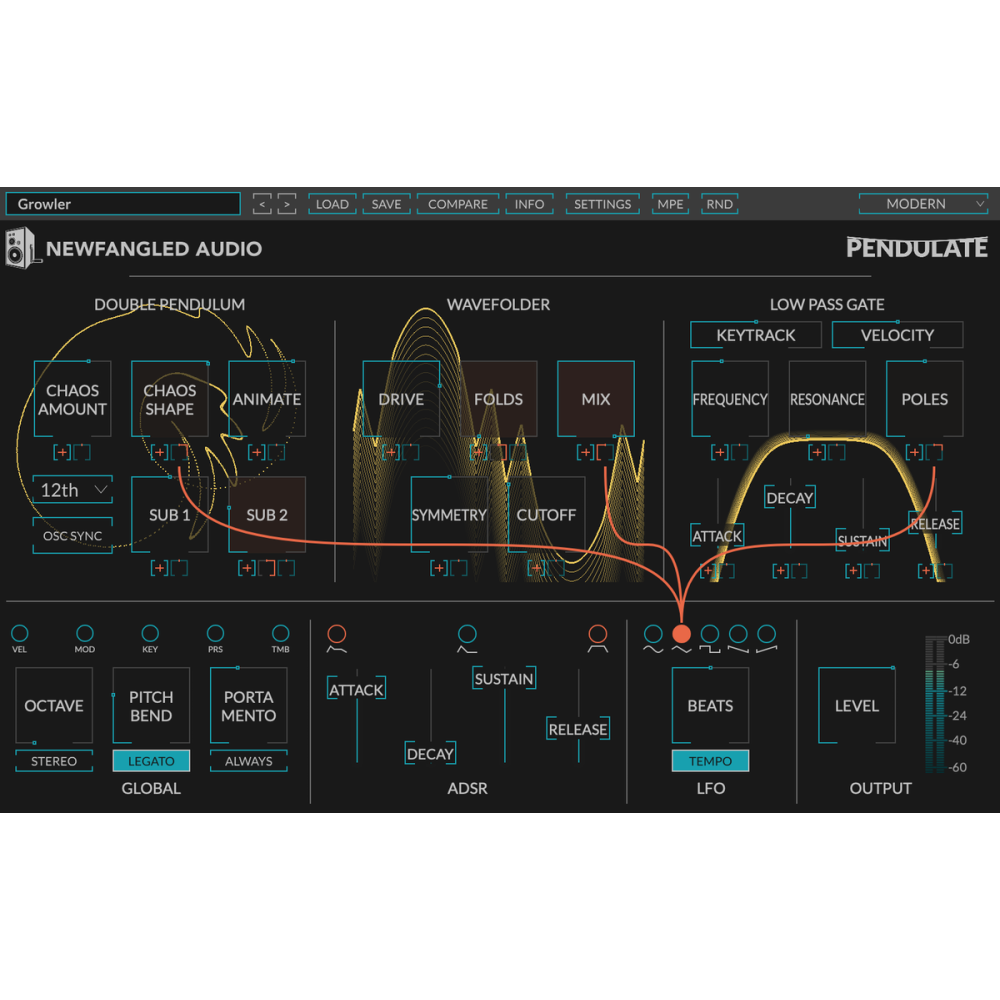Image resolution: width=1000 pixels, height=1000 pixels.
Task: Click the PORTAMENTO control box
Action: [249, 705]
